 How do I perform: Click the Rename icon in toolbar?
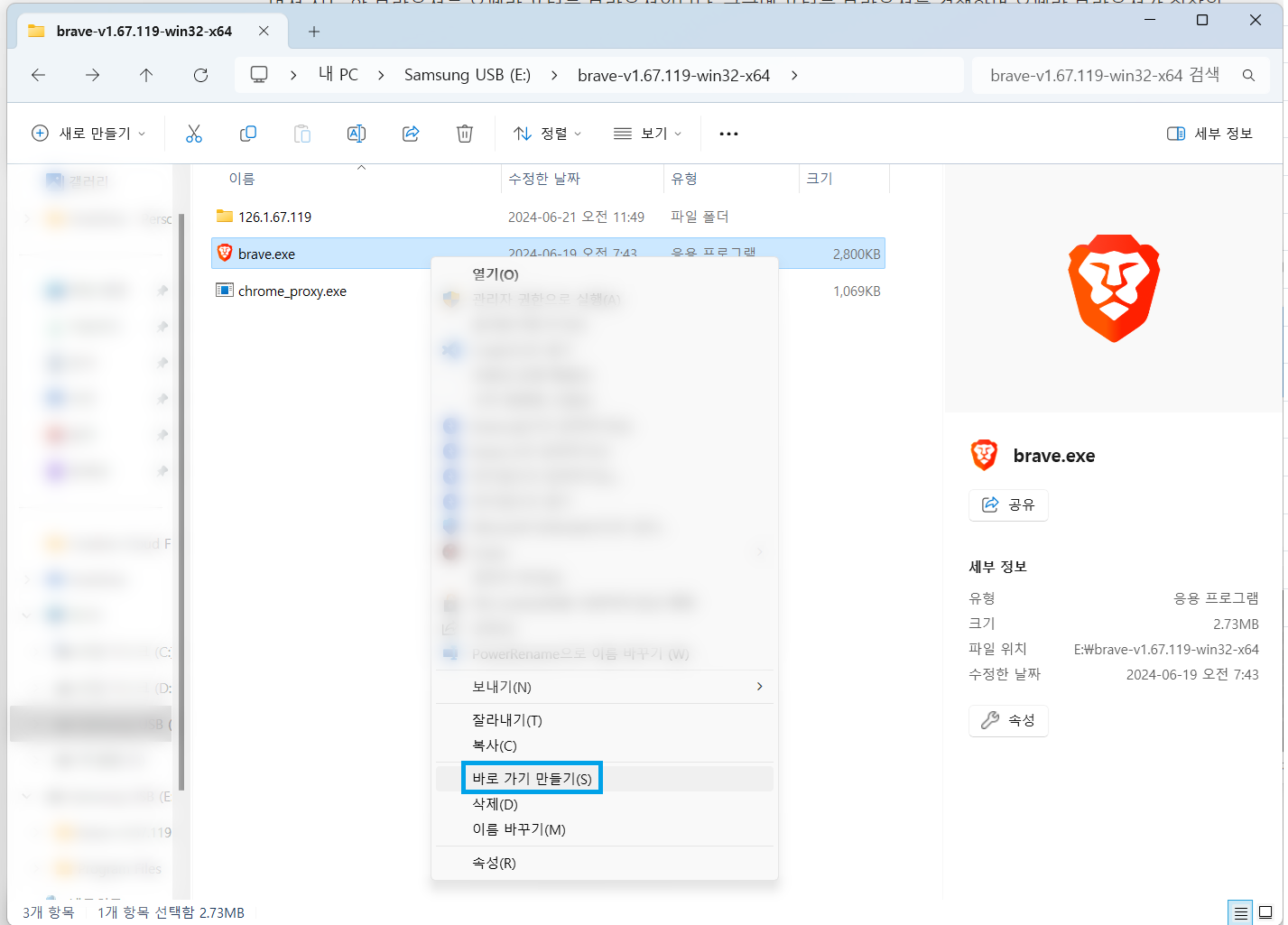click(357, 134)
